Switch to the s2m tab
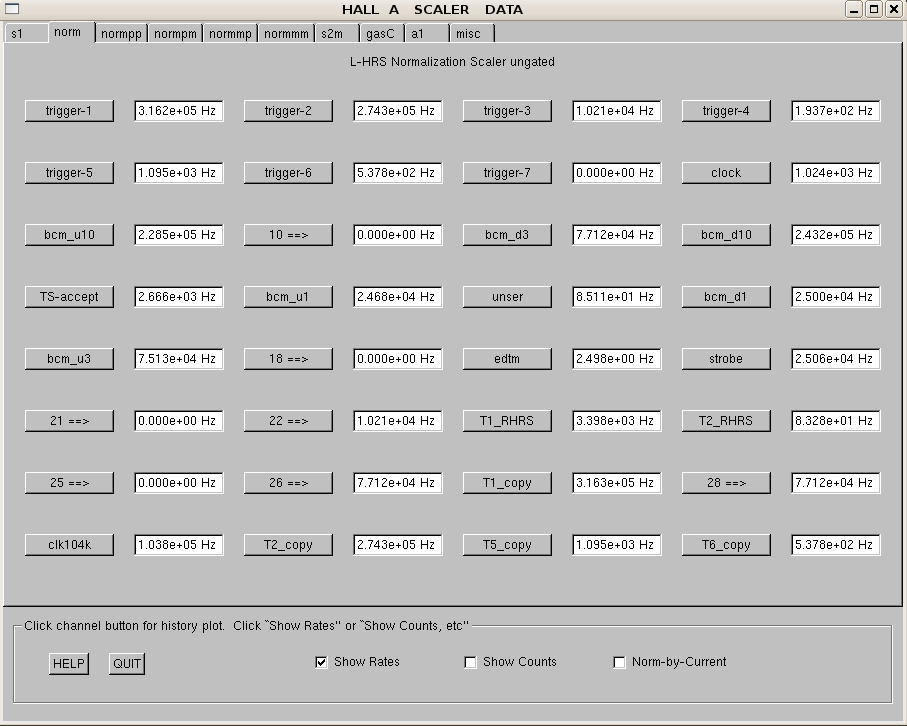Viewport: 907px width, 726px height. [337, 34]
